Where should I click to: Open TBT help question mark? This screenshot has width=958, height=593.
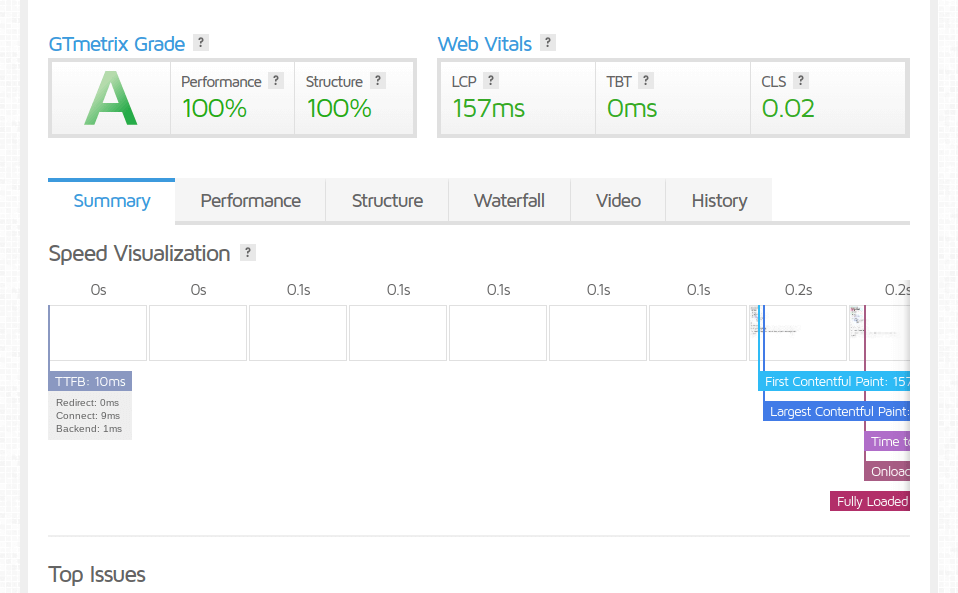(645, 81)
